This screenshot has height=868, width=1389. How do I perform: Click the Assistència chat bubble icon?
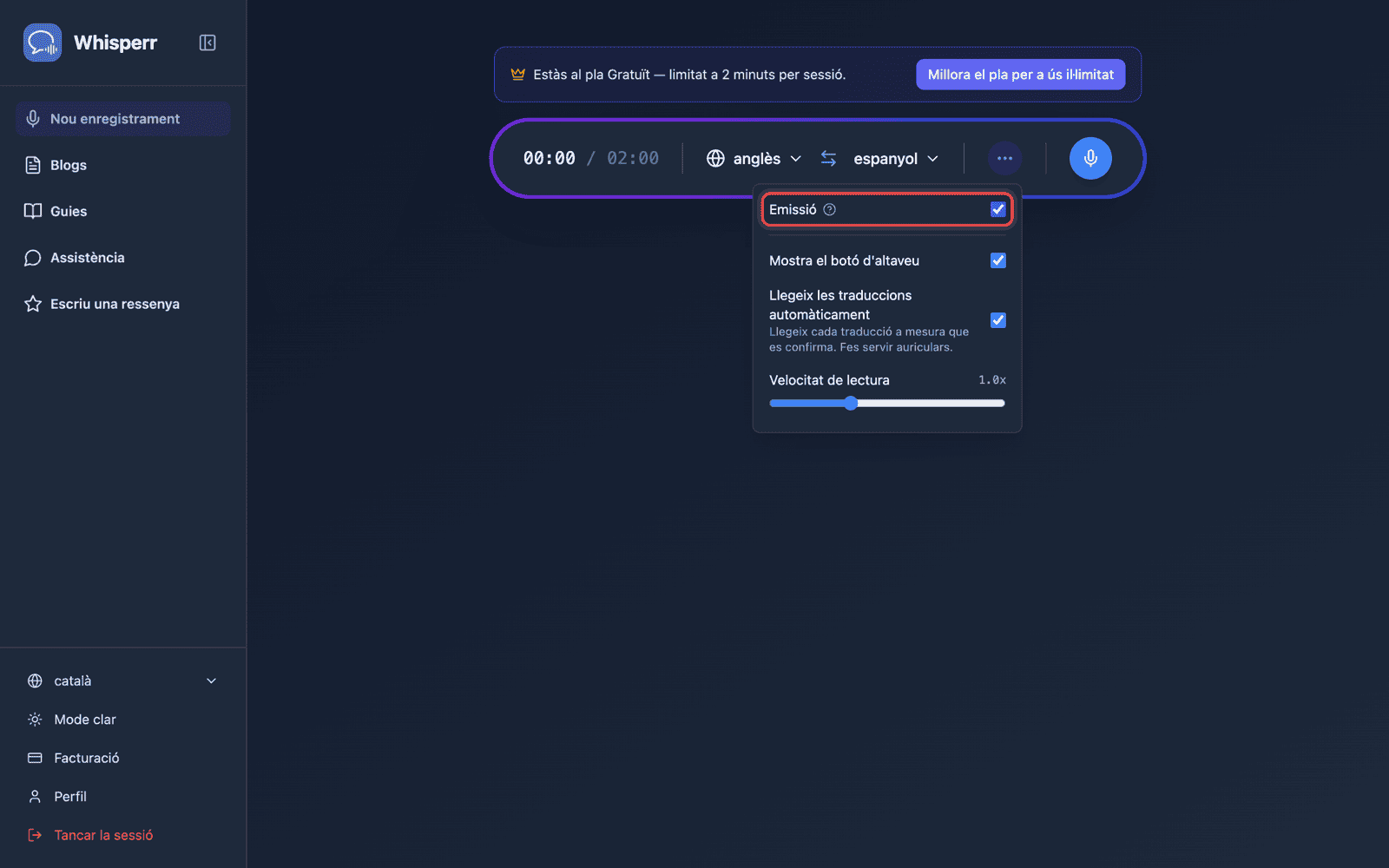click(33, 258)
